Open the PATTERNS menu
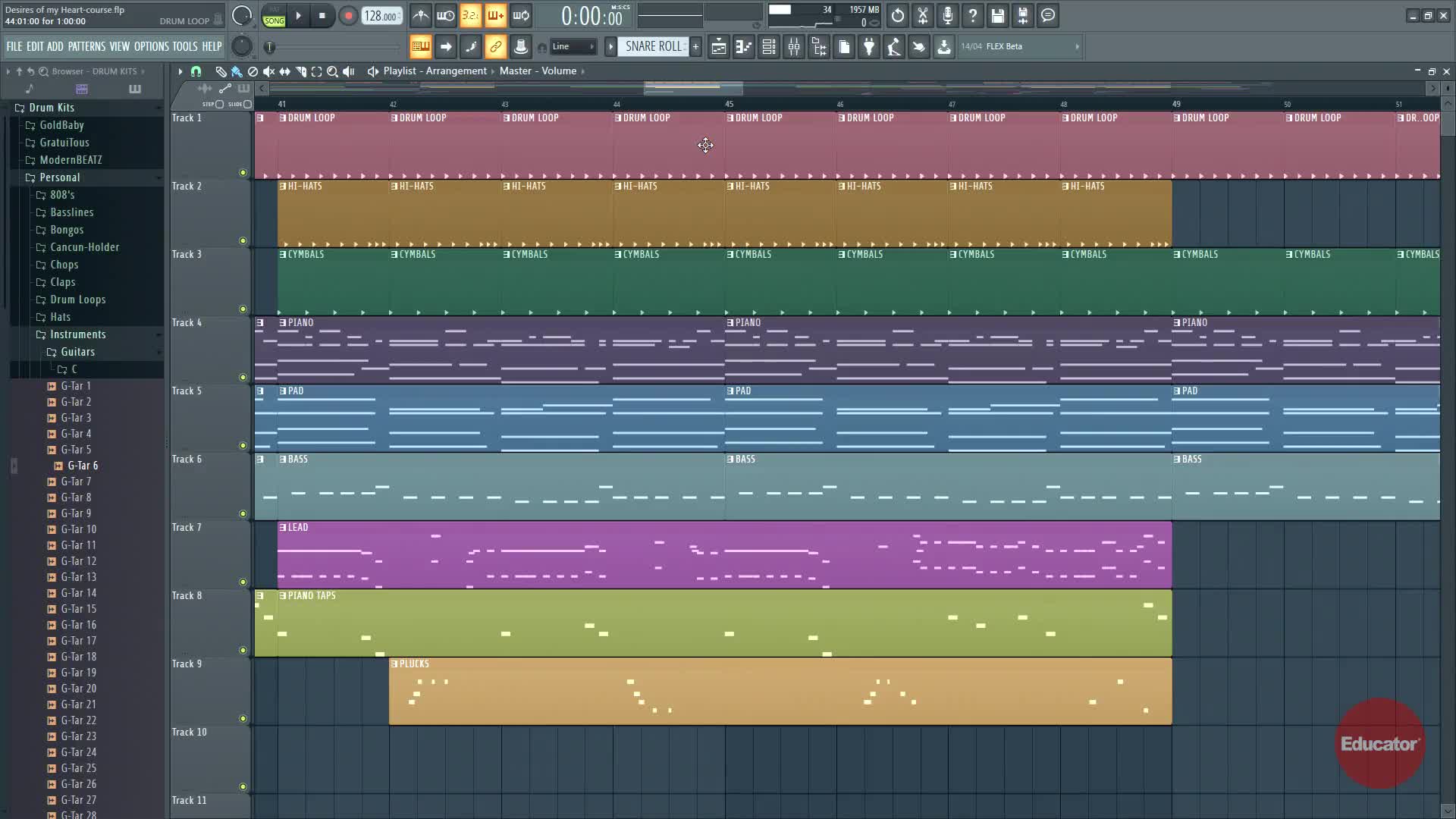Image resolution: width=1456 pixels, height=819 pixels. point(86,47)
